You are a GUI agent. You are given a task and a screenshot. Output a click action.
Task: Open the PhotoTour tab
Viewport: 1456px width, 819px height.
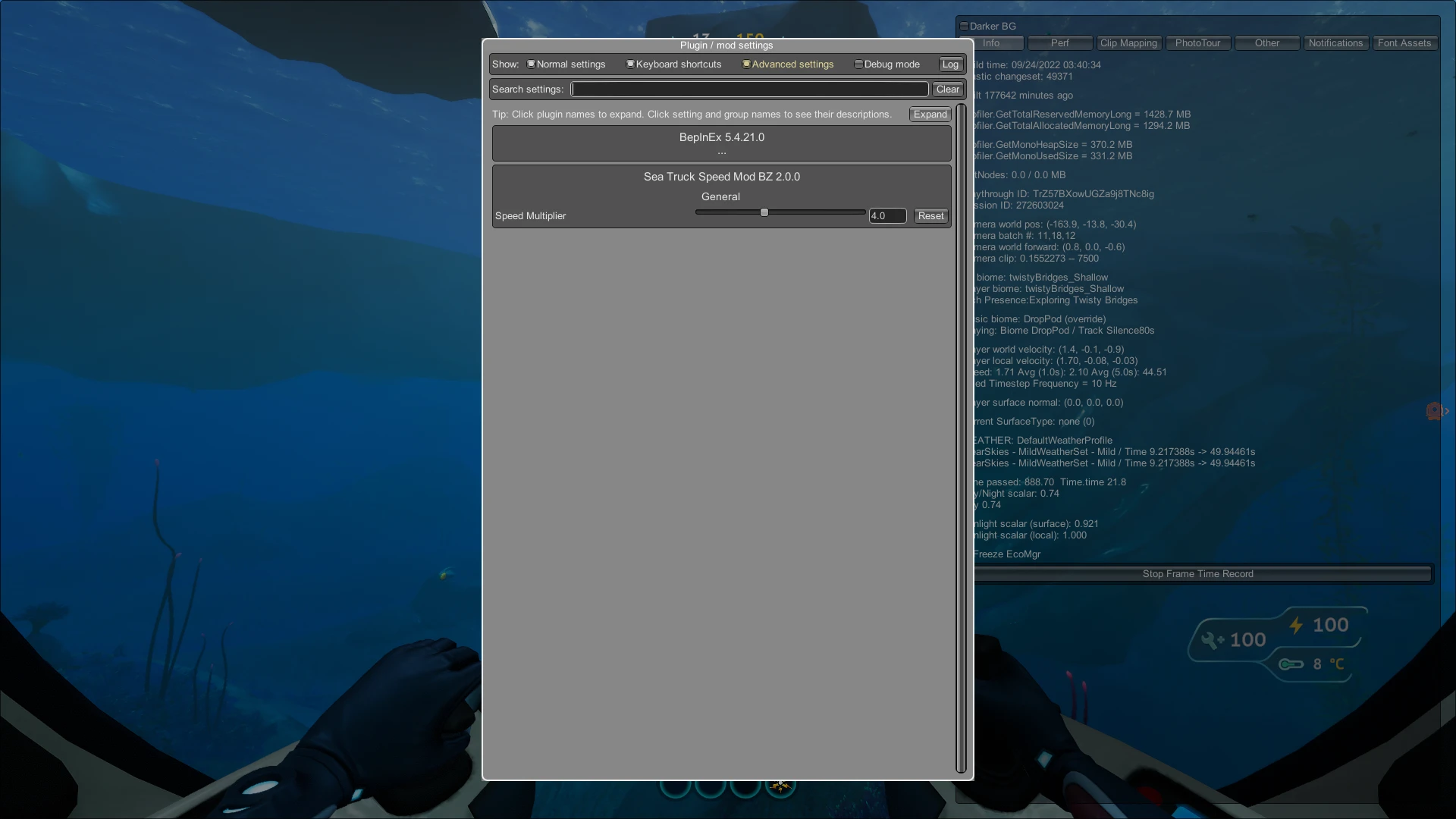point(1197,43)
